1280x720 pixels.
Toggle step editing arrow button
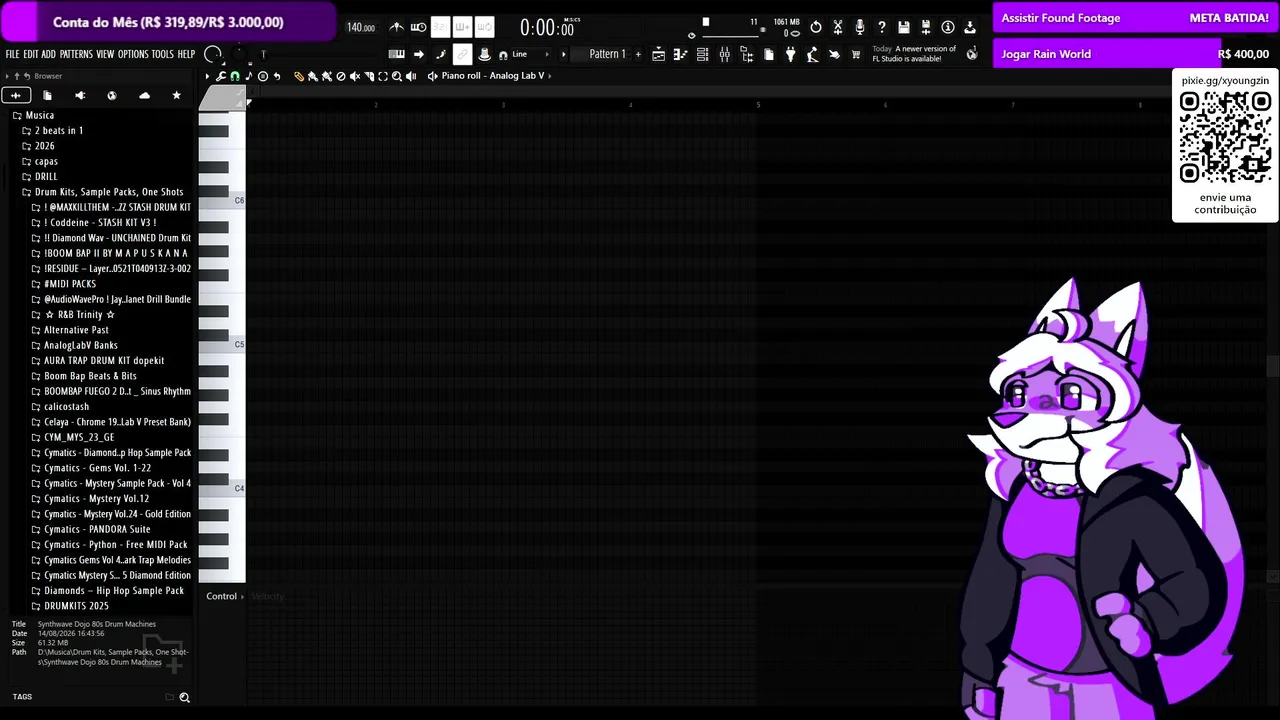tap(419, 54)
